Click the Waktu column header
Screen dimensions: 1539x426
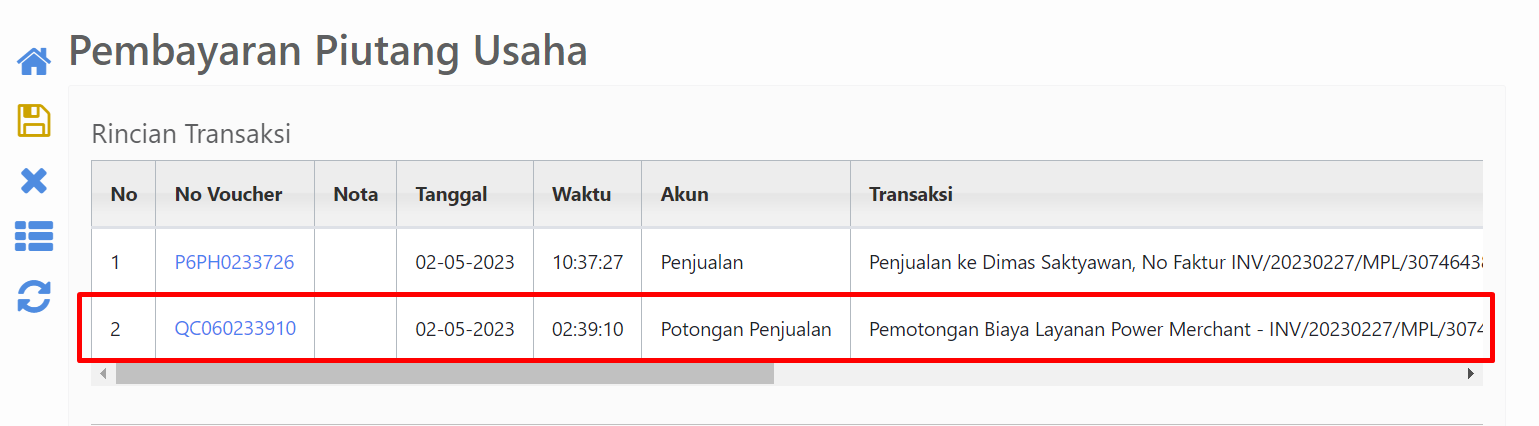tap(581, 194)
